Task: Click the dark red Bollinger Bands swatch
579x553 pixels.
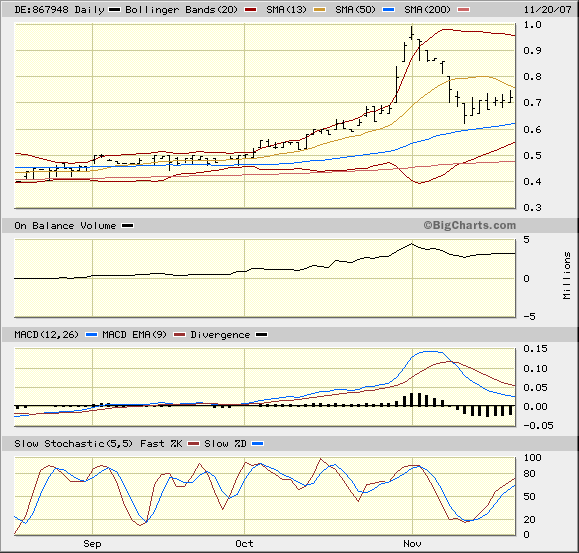Action: [251, 10]
